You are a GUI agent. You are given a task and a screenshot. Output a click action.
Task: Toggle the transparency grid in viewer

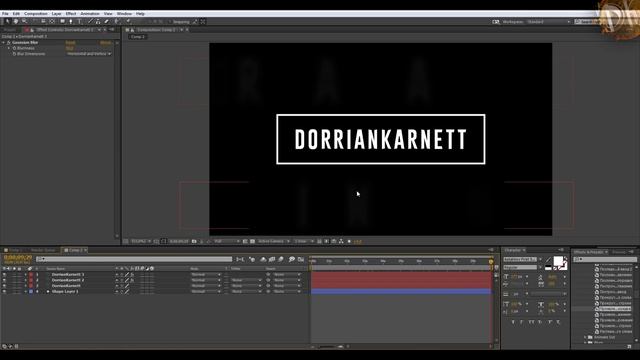(x=252, y=241)
